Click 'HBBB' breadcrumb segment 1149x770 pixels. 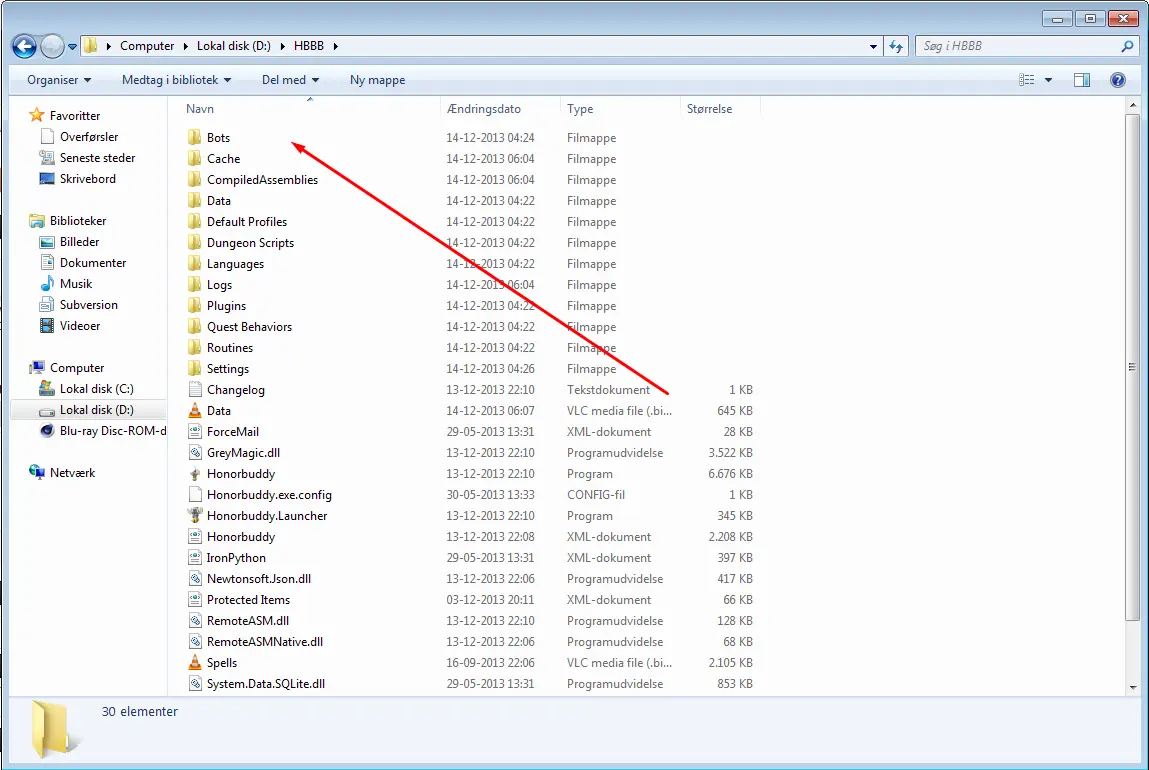(x=309, y=45)
